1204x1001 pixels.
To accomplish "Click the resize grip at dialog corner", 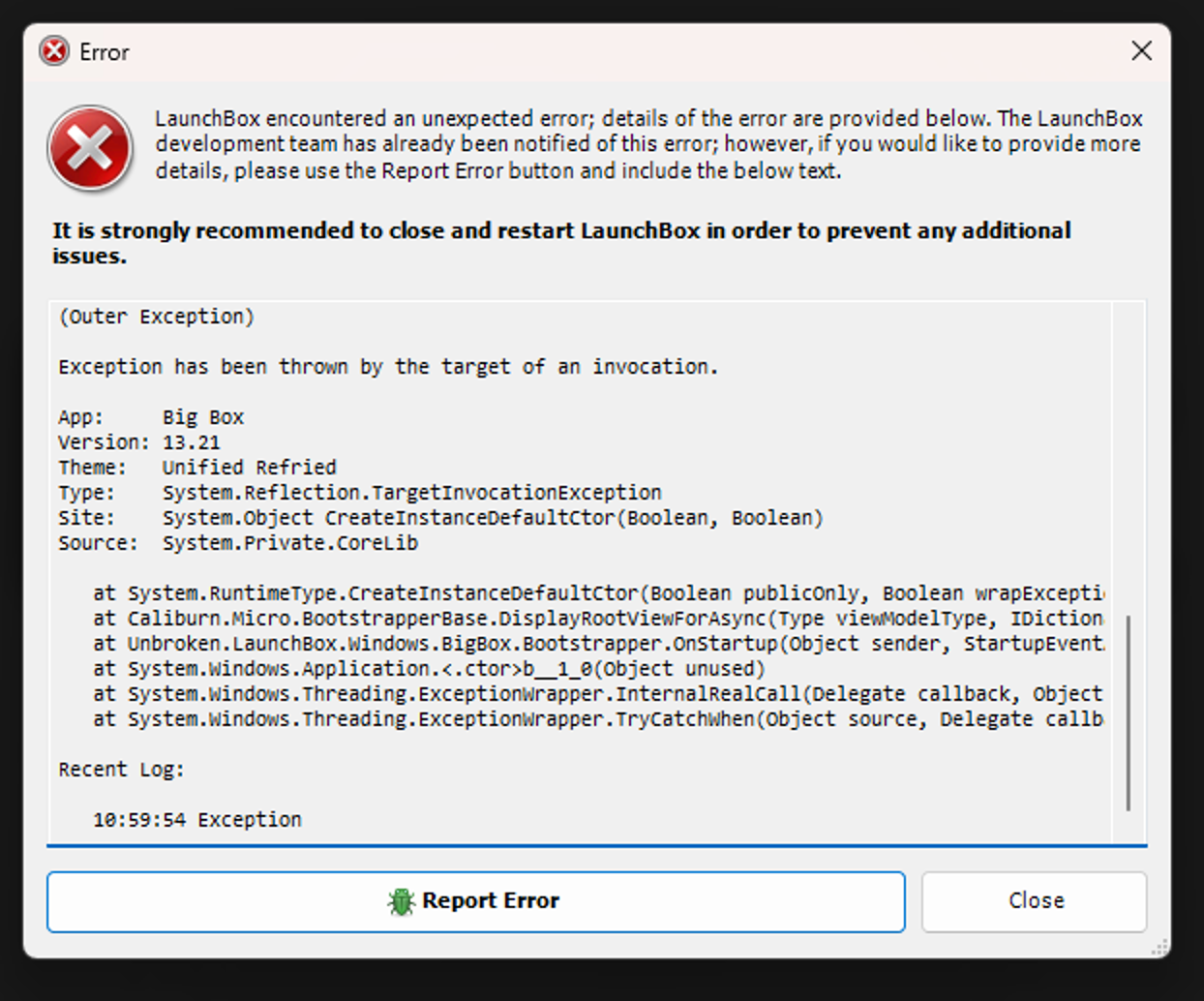I will tap(1159, 947).
